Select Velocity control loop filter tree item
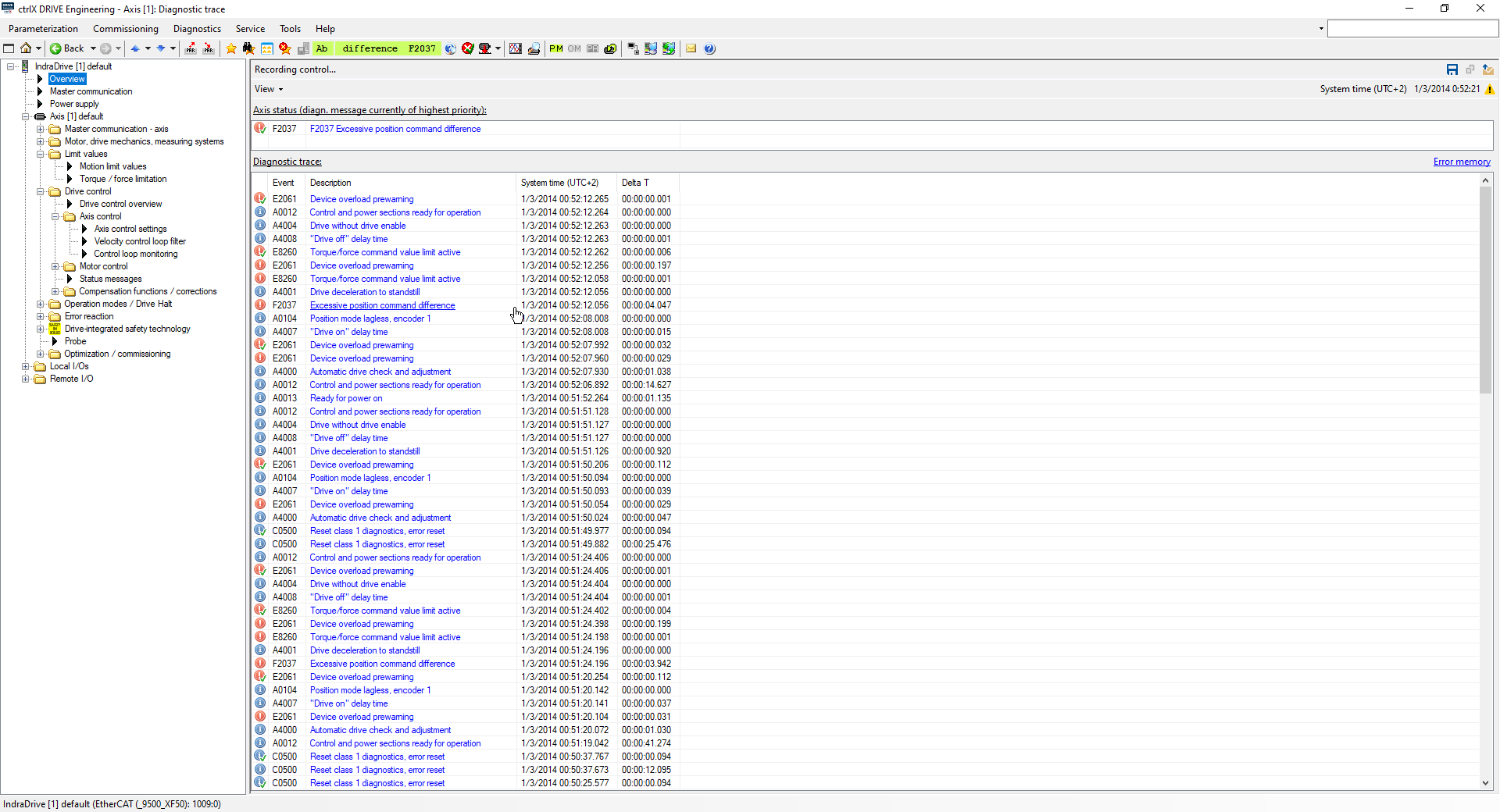 point(140,241)
